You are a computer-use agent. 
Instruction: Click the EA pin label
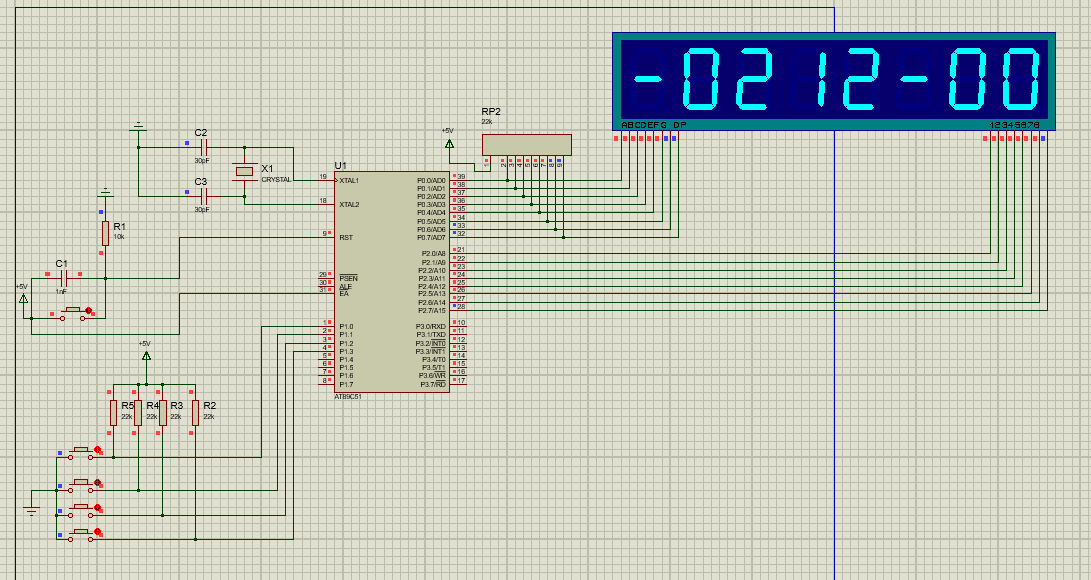tap(344, 293)
